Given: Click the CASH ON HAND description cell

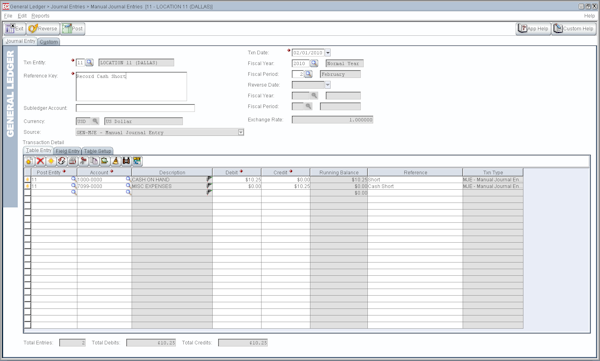Looking at the screenshot, I should 172,179.
